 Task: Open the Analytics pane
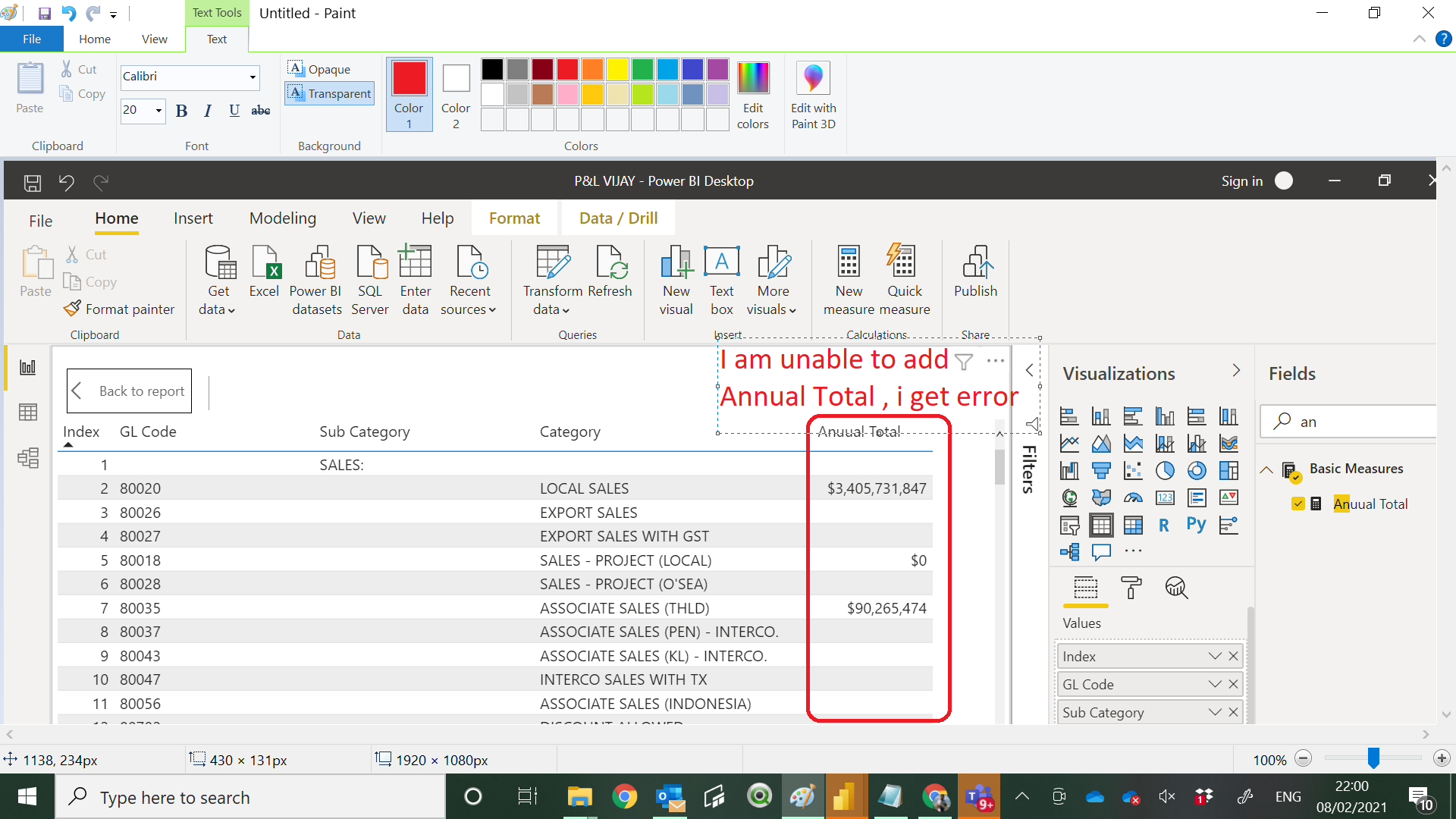tap(1176, 588)
